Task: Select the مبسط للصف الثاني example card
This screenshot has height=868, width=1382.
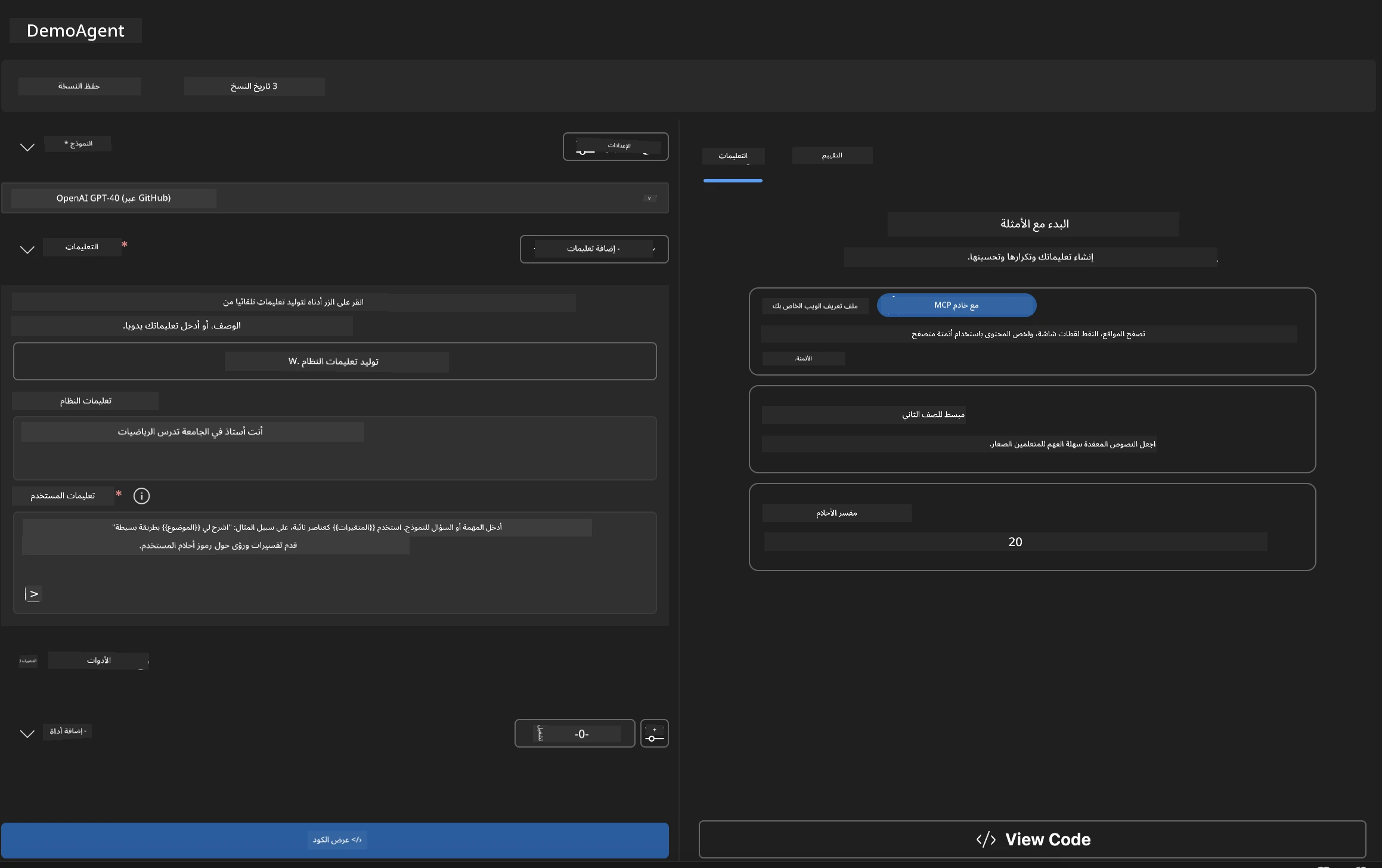Action: click(x=1032, y=429)
